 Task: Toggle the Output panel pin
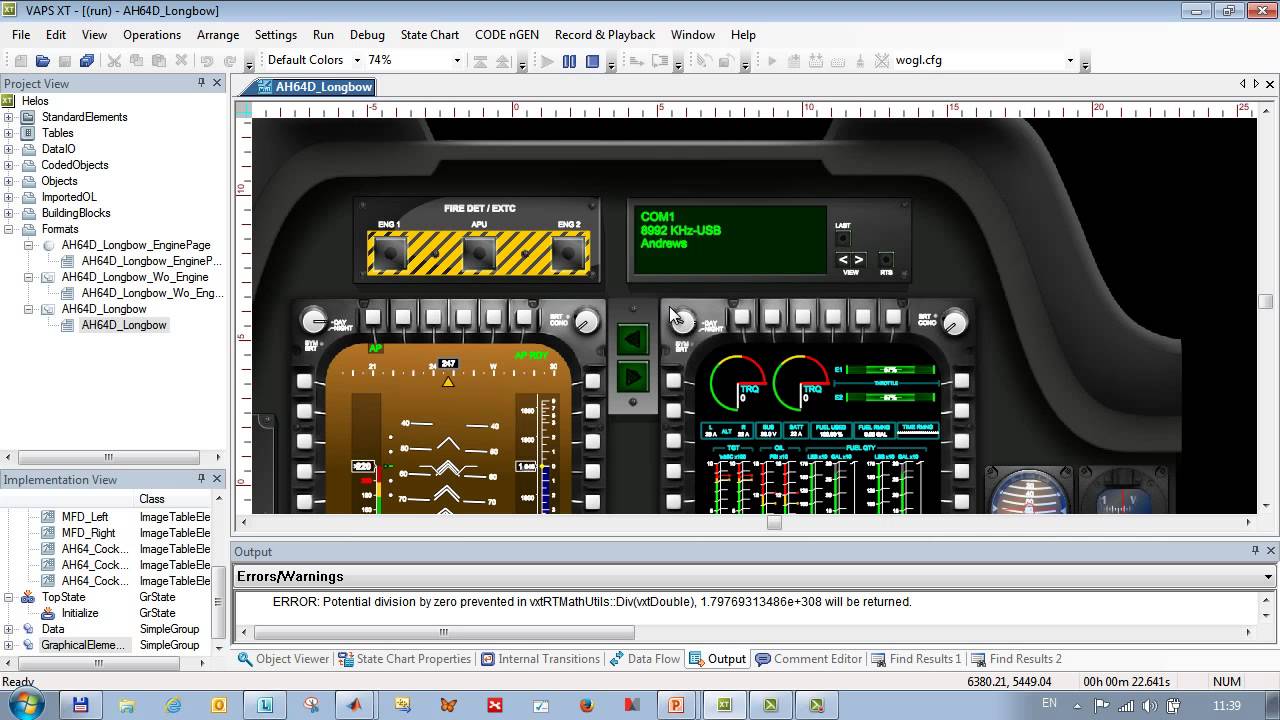1255,551
